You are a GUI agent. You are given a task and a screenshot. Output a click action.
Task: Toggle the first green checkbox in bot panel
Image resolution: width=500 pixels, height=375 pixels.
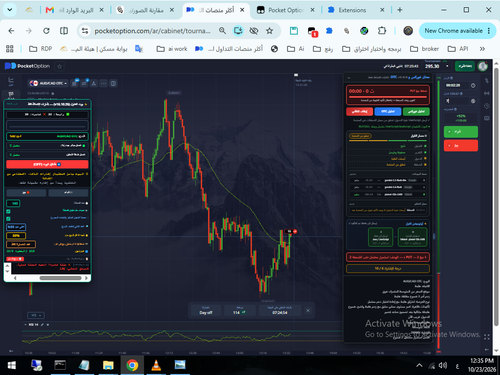pyautogui.click(x=8, y=211)
